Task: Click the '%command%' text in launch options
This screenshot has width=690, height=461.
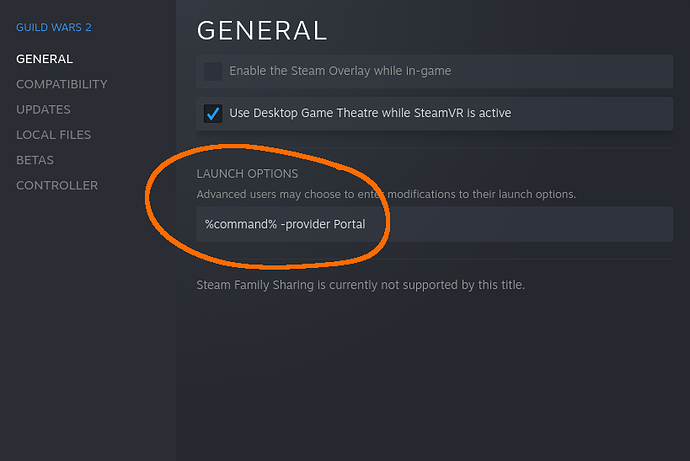Action: [x=241, y=224]
